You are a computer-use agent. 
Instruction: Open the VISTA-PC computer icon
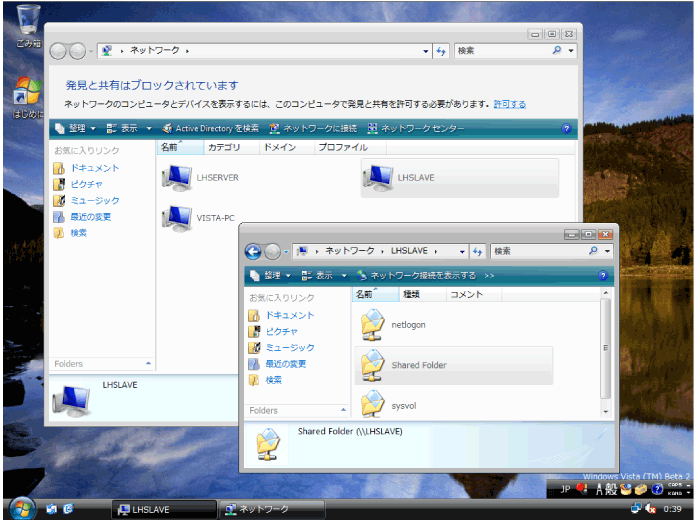(x=177, y=218)
